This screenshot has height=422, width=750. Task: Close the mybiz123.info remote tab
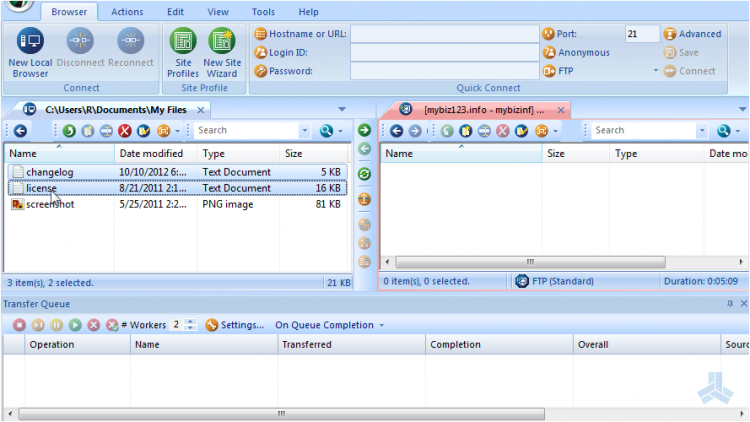[x=561, y=110]
